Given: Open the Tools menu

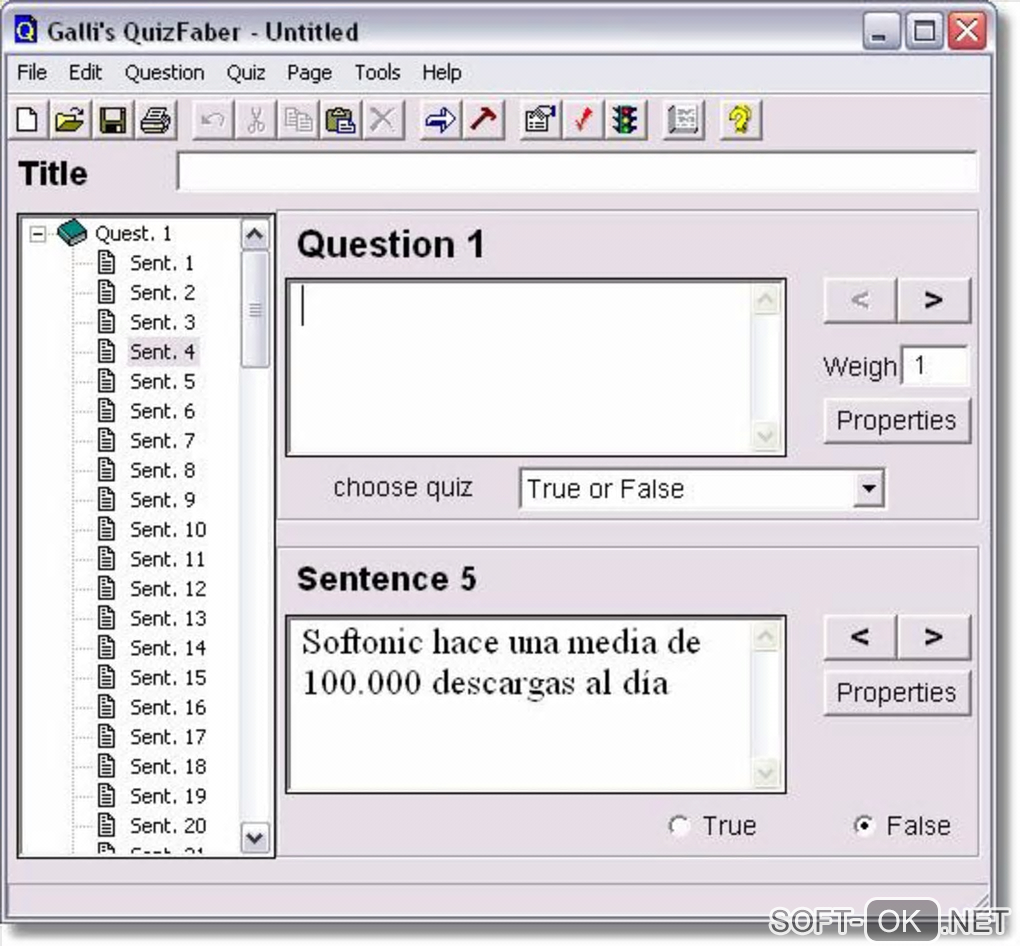Looking at the screenshot, I should pyautogui.click(x=377, y=73).
